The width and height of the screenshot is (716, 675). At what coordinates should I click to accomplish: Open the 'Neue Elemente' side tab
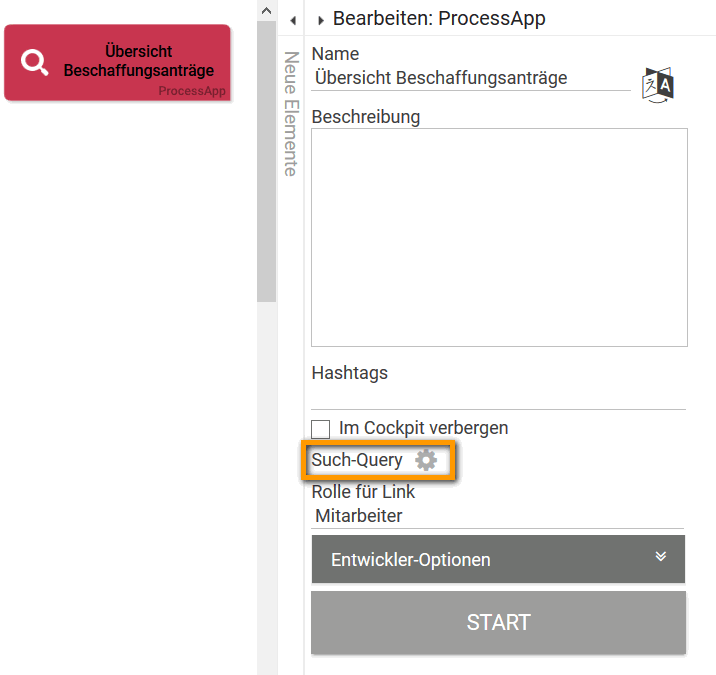[x=291, y=113]
